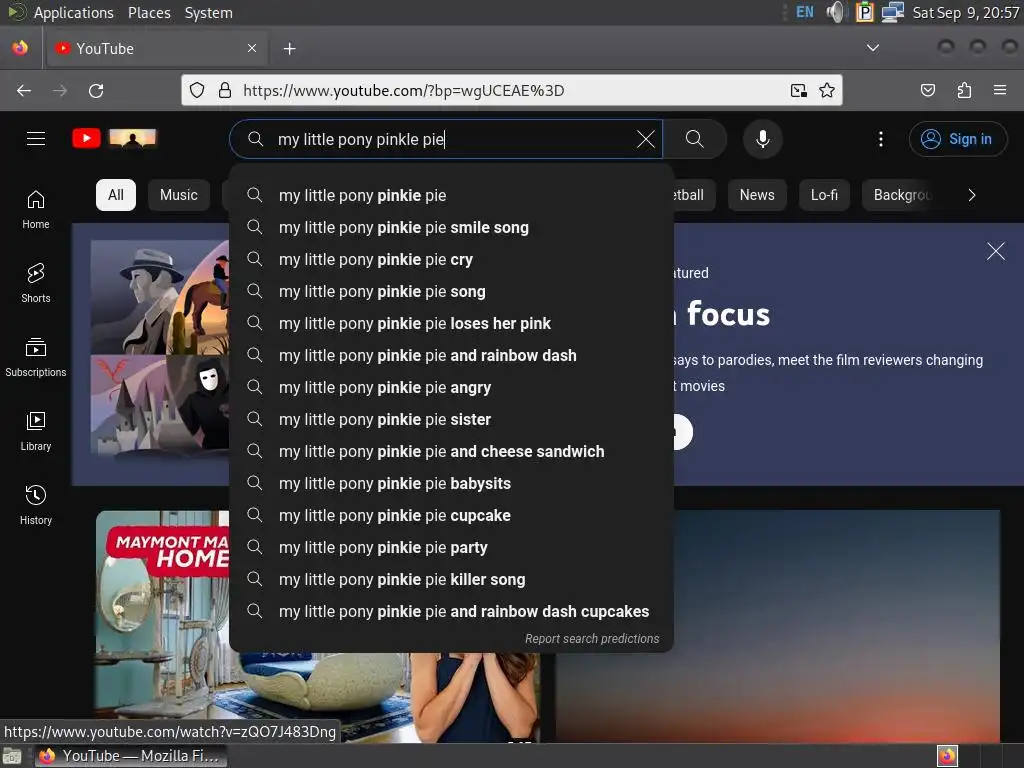The height and width of the screenshot is (768, 1024).
Task: Toggle picture-in-picture icon in address bar
Action: click(x=798, y=90)
